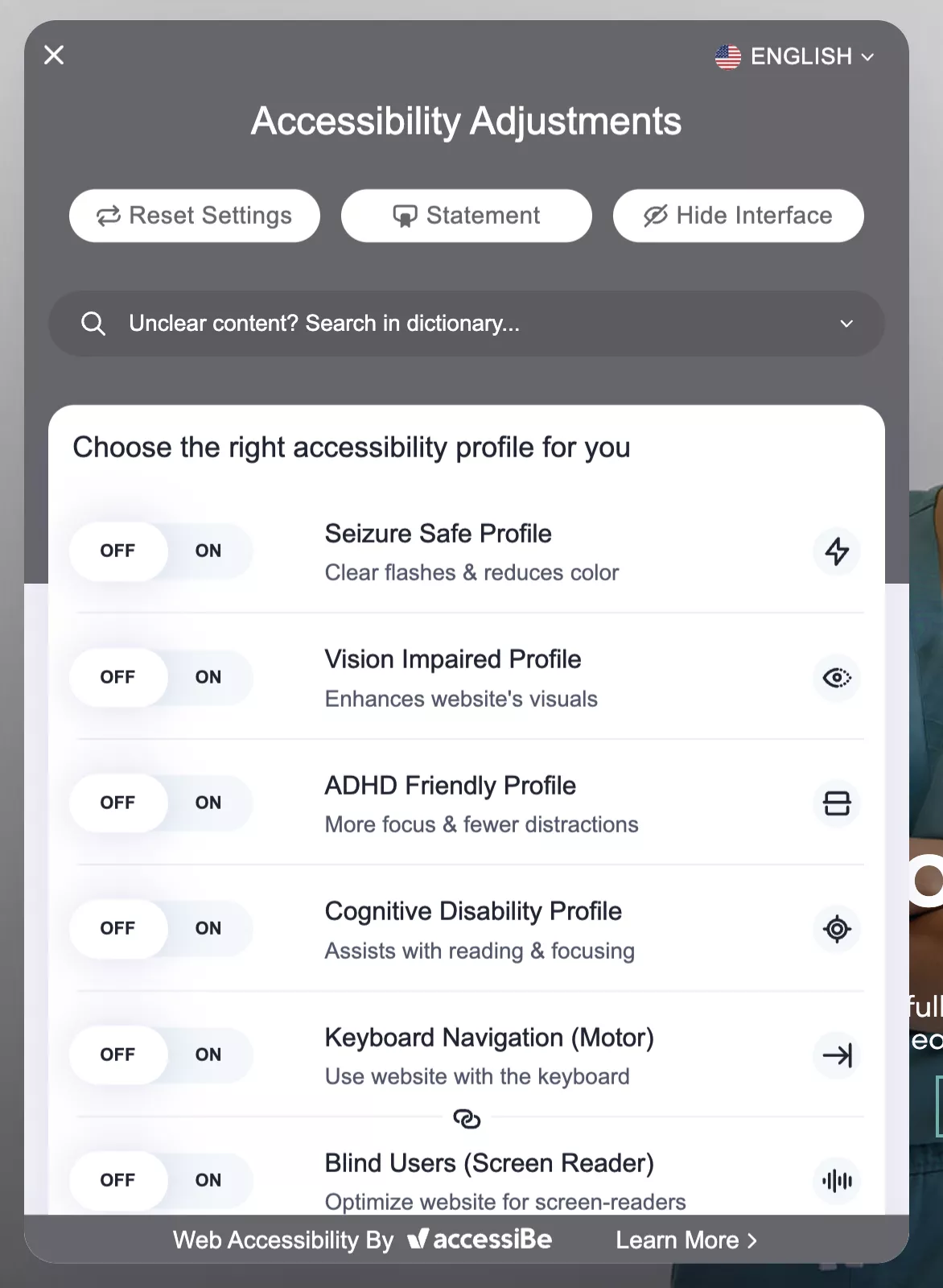Viewport: 943px width, 1288px height.
Task: Open the ENGLISH language dropdown
Action: coord(795,56)
